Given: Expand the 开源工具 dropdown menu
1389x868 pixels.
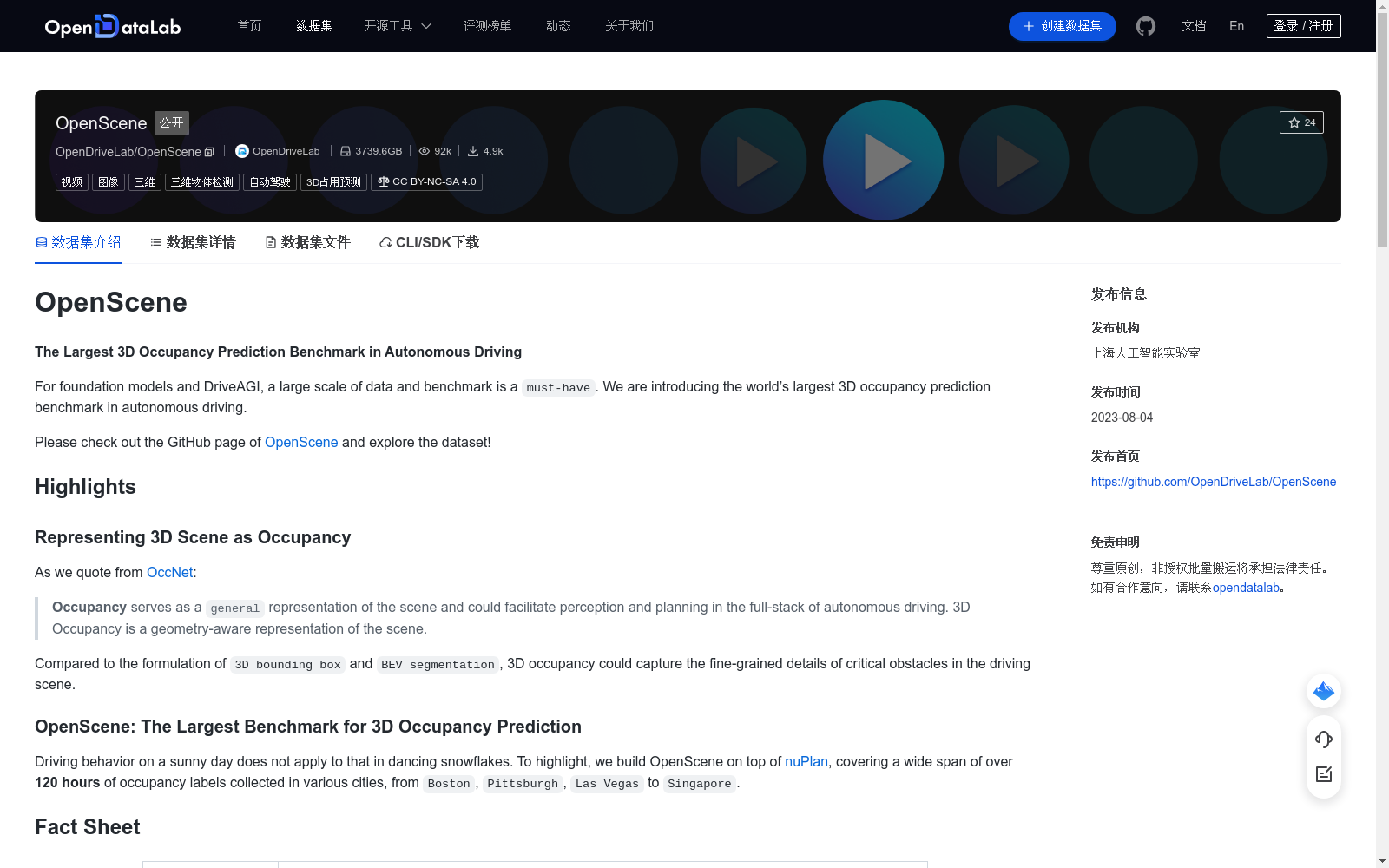Looking at the screenshot, I should pos(398,26).
